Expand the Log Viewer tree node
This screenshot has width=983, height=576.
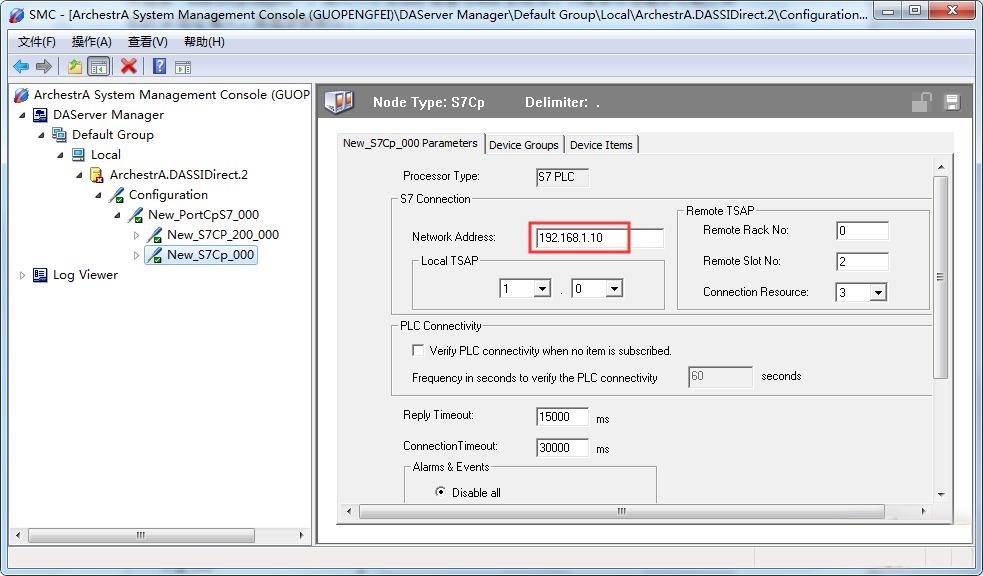click(x=23, y=275)
